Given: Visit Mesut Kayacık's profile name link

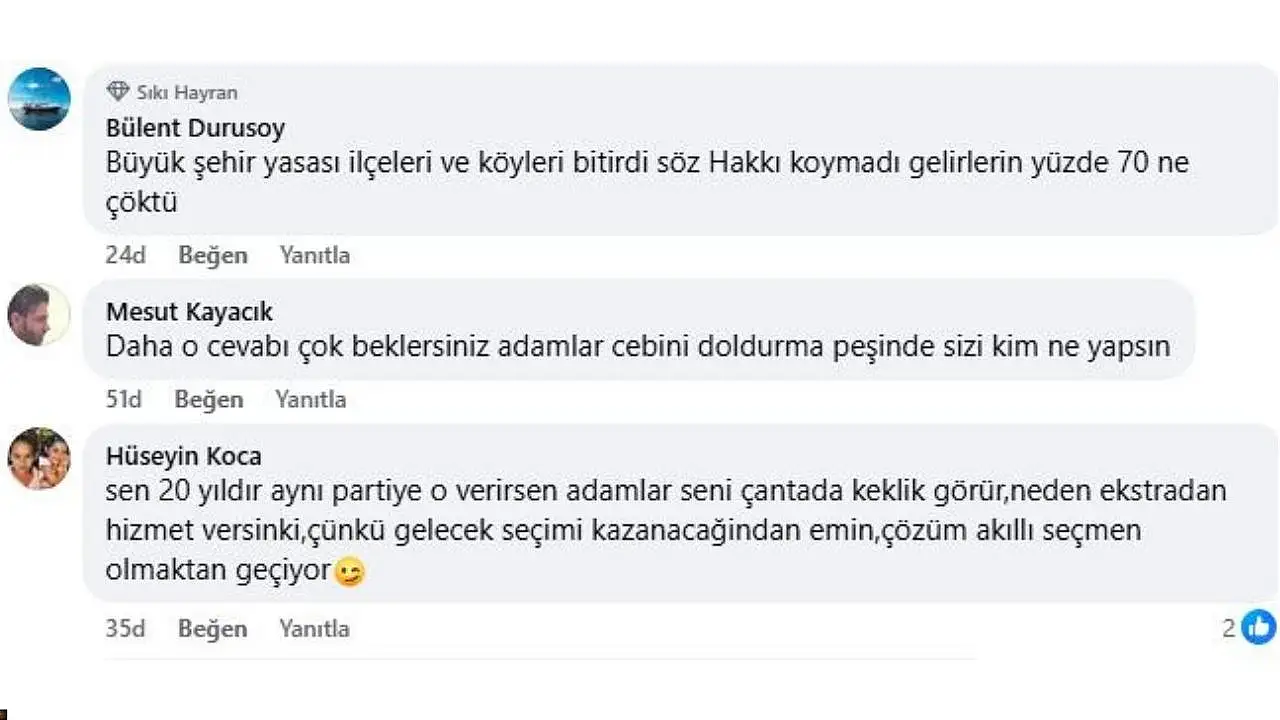Looking at the screenshot, I should 189,312.
